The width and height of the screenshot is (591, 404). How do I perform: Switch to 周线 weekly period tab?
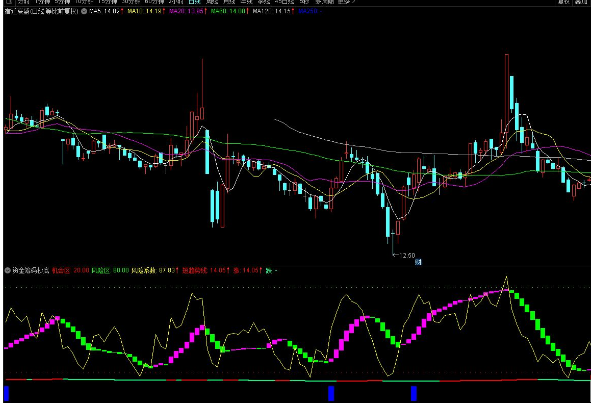click(212, 2)
